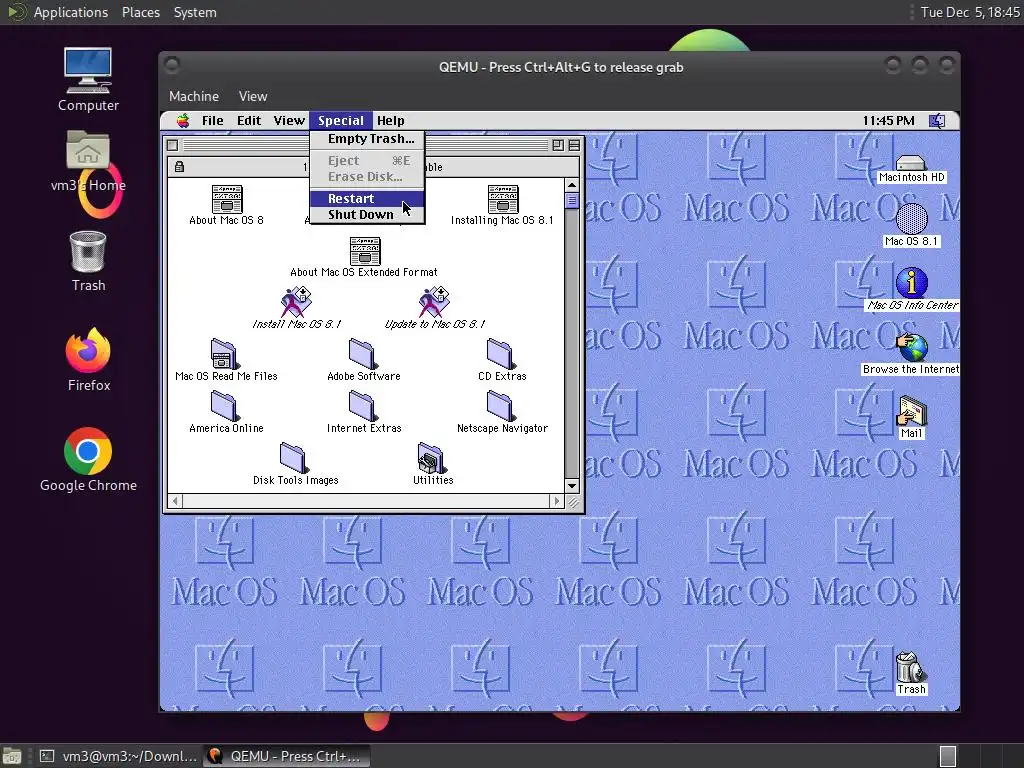The image size is (1024, 768).
Task: Open the Mac OS View menu
Action: point(289,120)
